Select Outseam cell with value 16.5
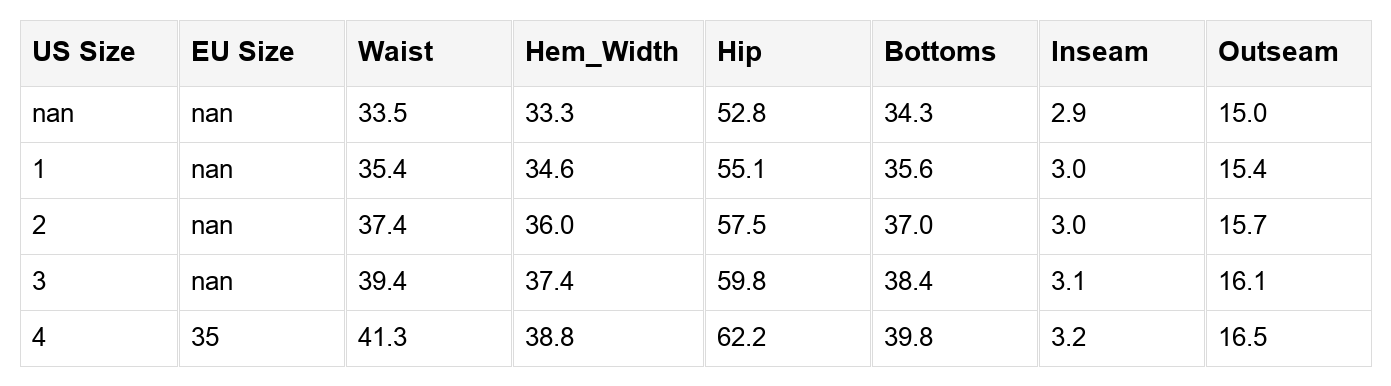The image size is (1391, 386). pos(1288,338)
